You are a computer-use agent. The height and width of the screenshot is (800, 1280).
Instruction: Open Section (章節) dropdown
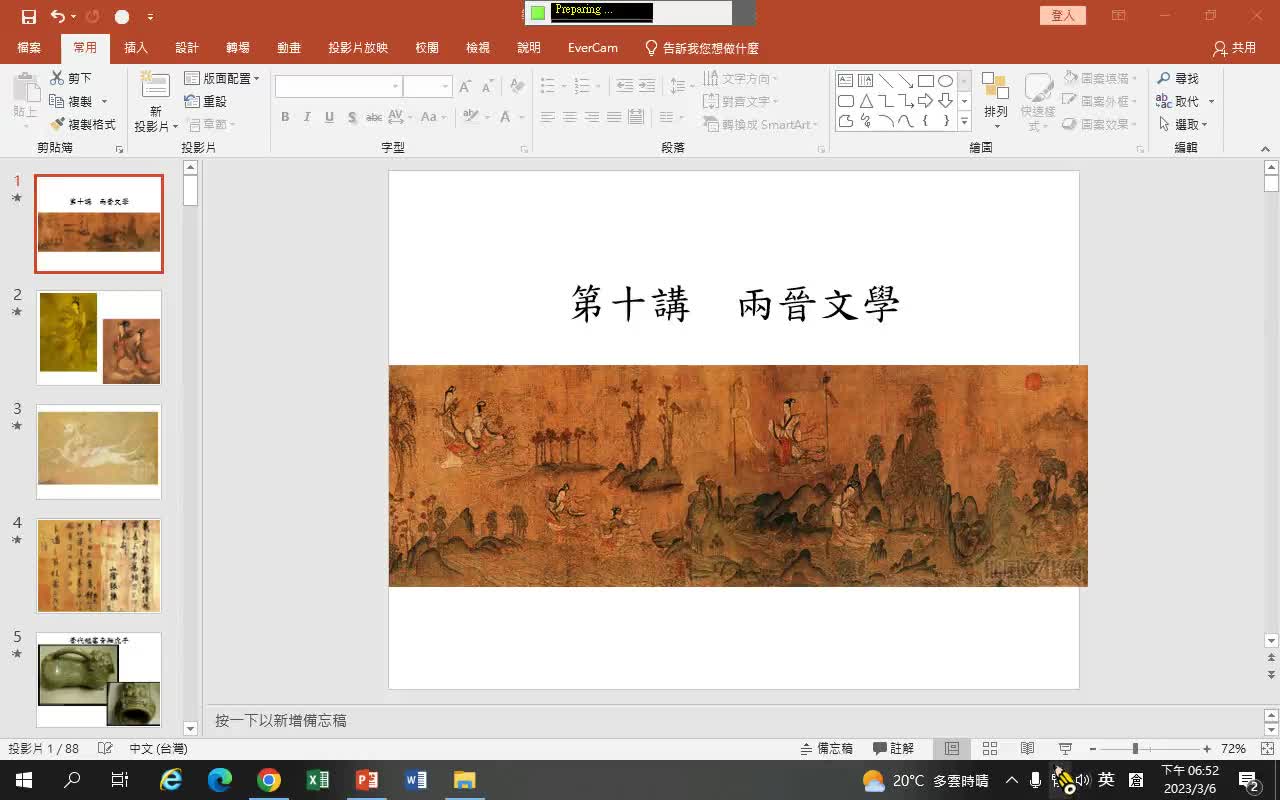click(211, 124)
